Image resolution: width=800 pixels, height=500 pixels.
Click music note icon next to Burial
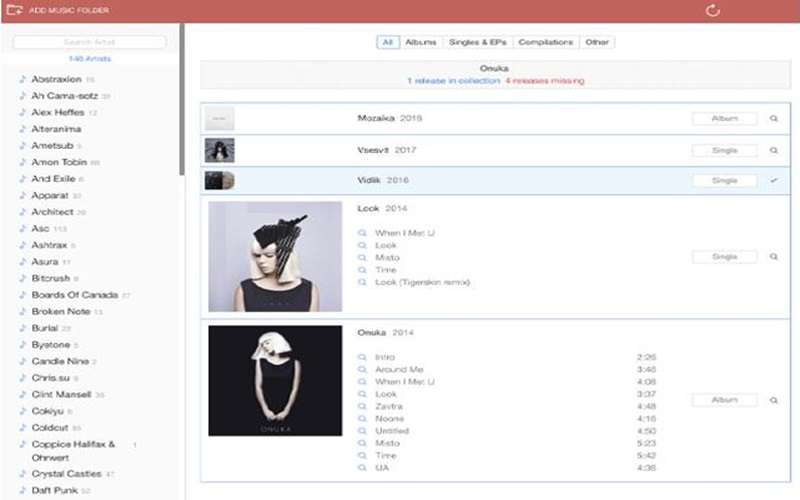pos(22,328)
